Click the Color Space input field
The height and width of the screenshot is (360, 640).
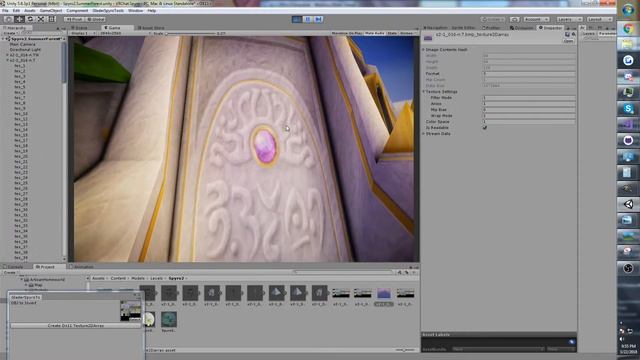tap(529, 122)
